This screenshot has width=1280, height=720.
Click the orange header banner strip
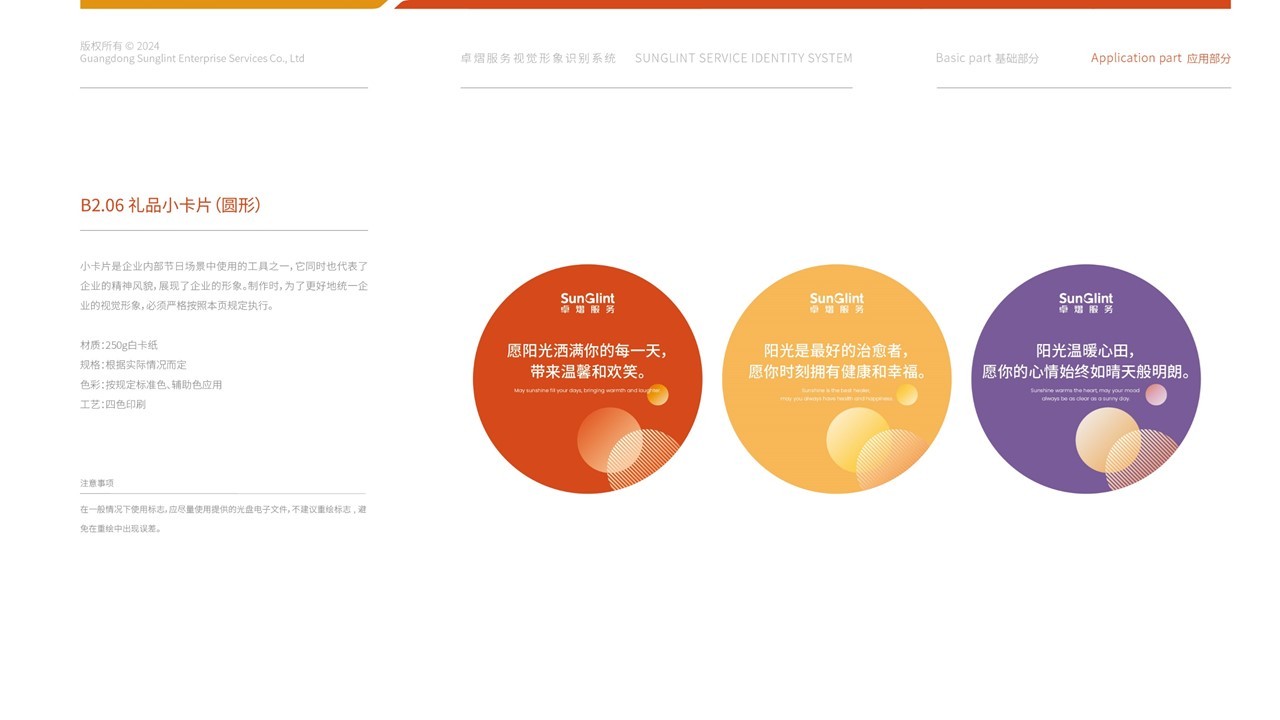(230, 4)
